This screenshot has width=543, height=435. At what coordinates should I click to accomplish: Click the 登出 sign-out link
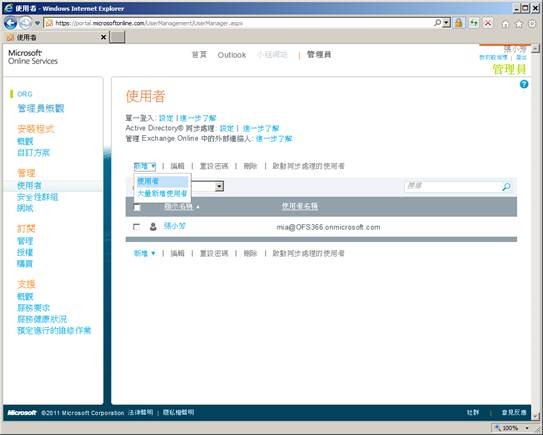tap(521, 57)
